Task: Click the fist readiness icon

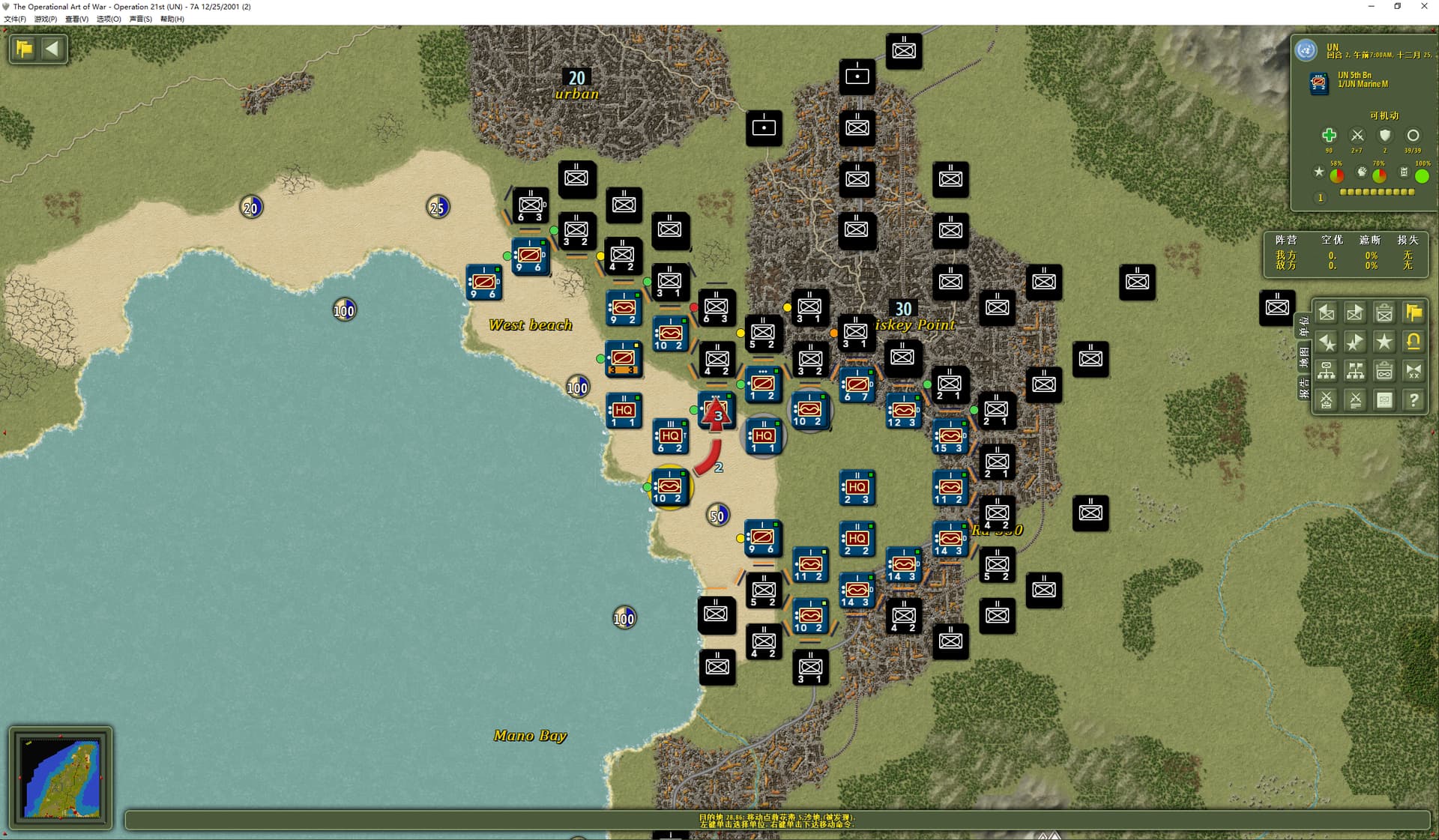Action: (1362, 172)
